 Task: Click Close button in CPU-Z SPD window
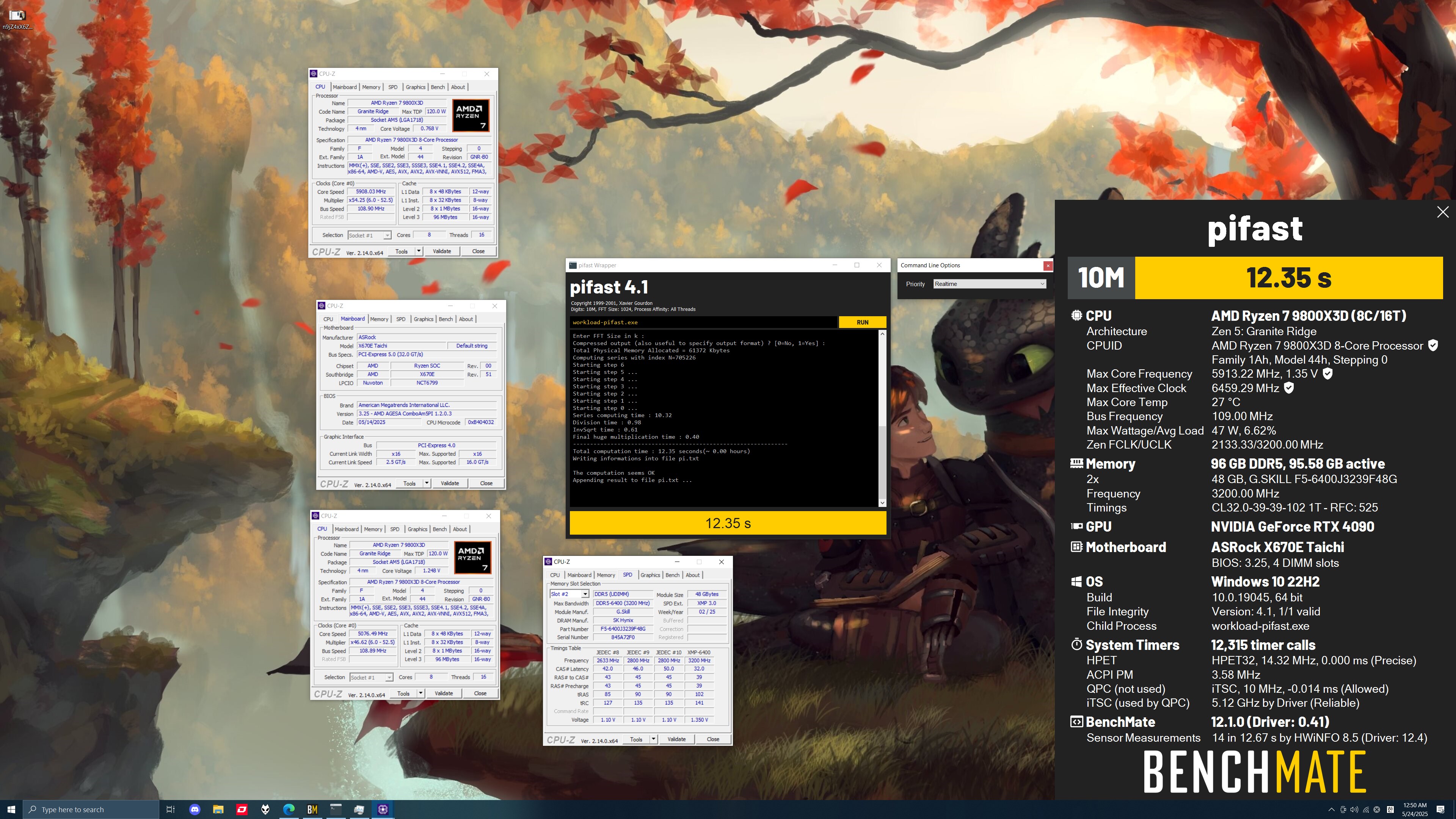point(713,739)
